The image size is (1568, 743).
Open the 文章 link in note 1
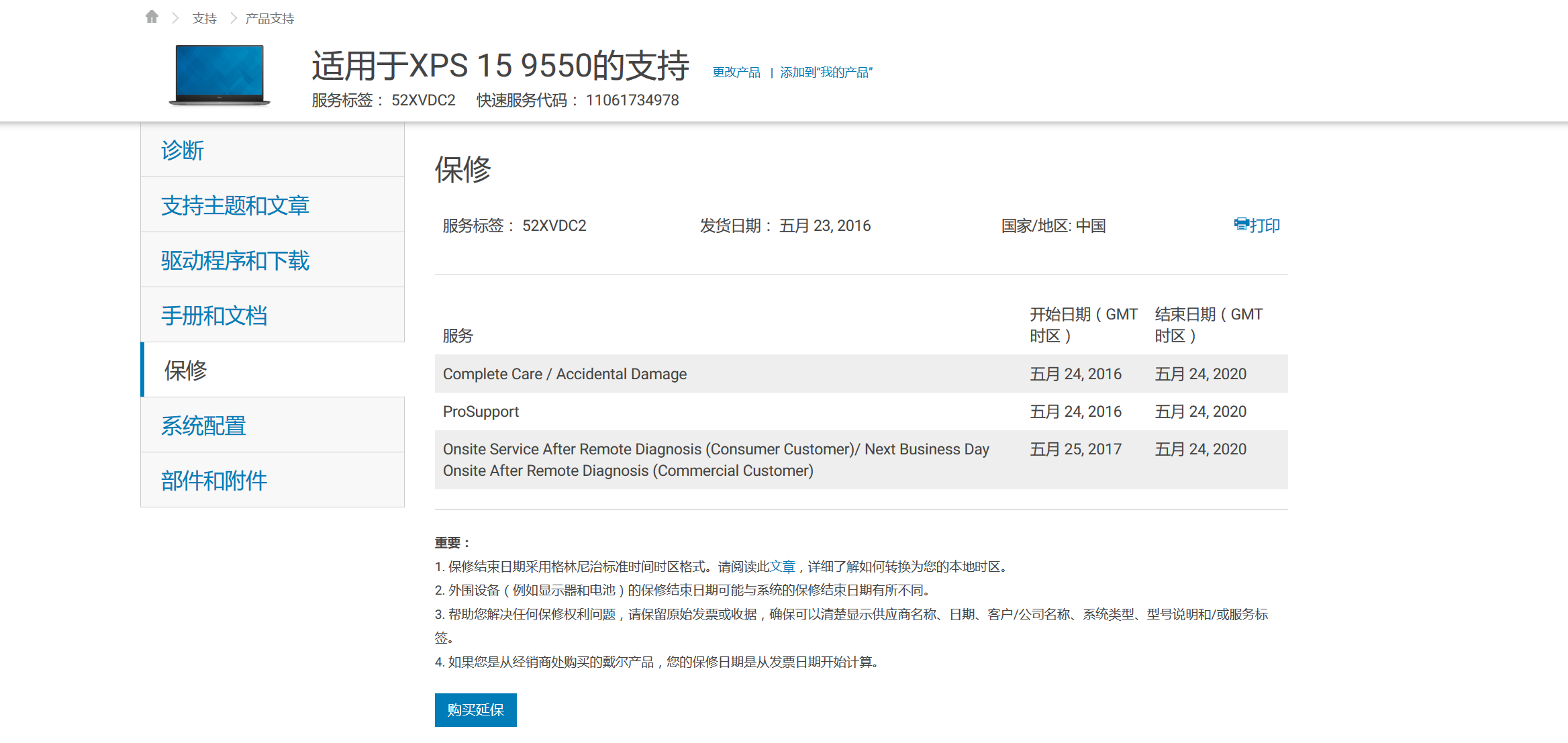coord(782,566)
